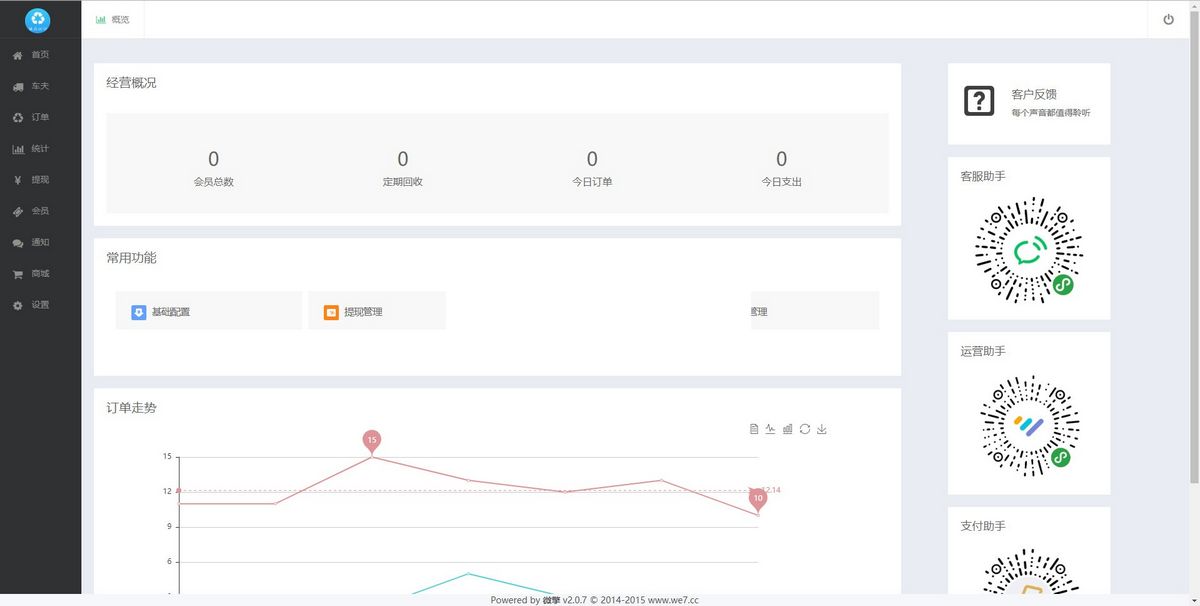Click the question mark feedback icon
Viewport: 1200px width, 606px height.
[x=979, y=101]
